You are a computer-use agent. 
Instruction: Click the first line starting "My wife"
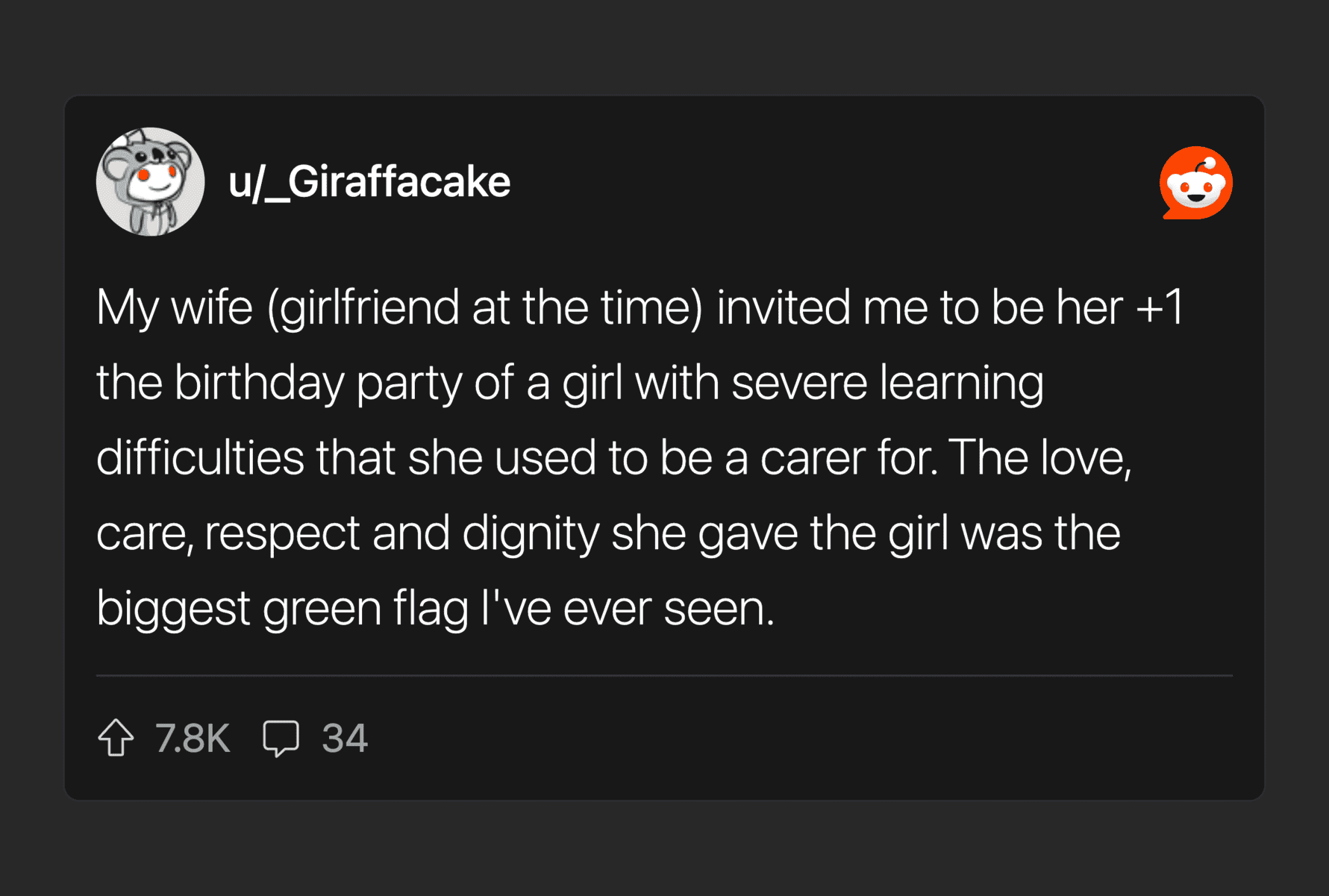click(x=640, y=307)
